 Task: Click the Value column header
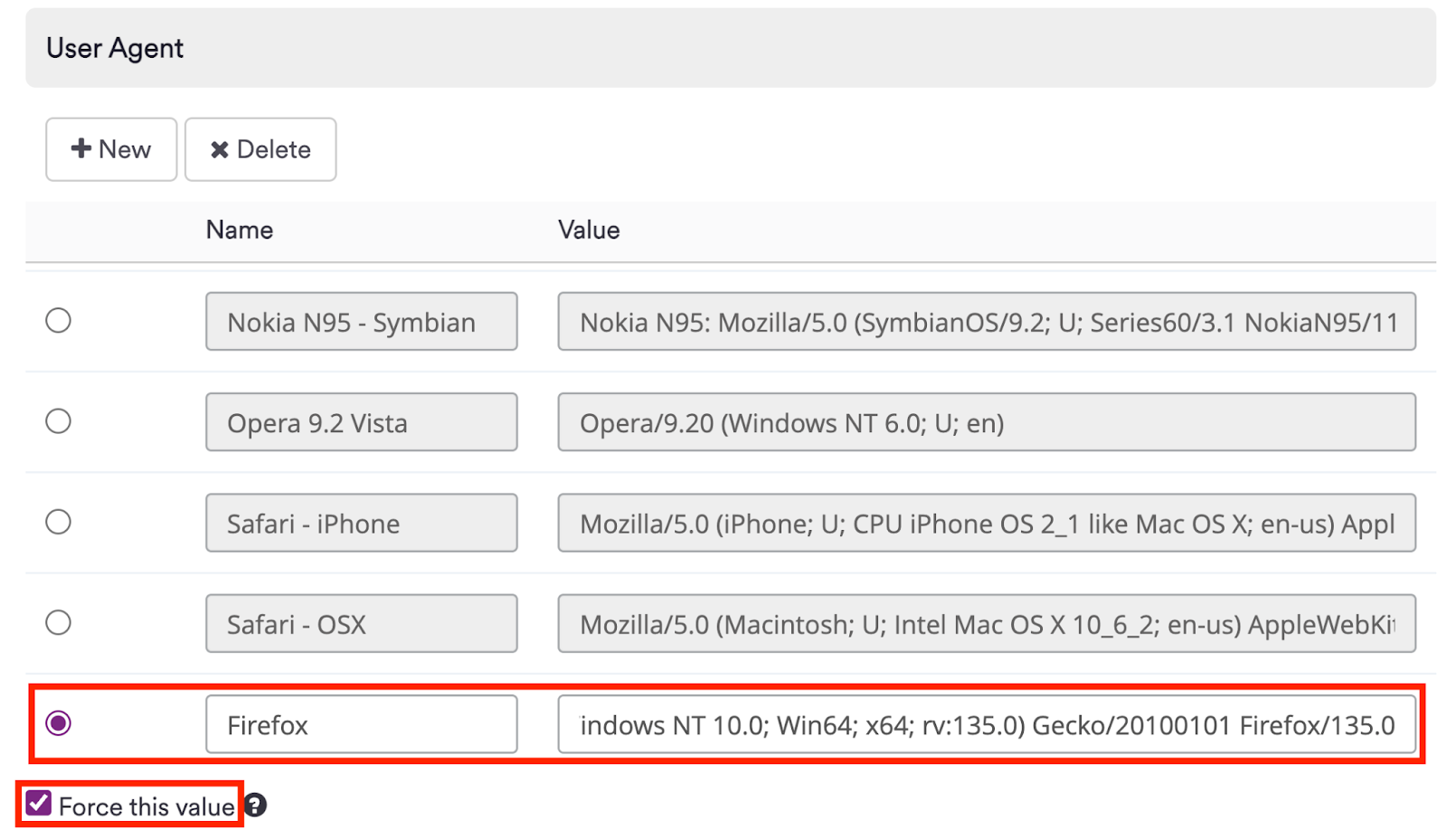pyautogui.click(x=588, y=230)
